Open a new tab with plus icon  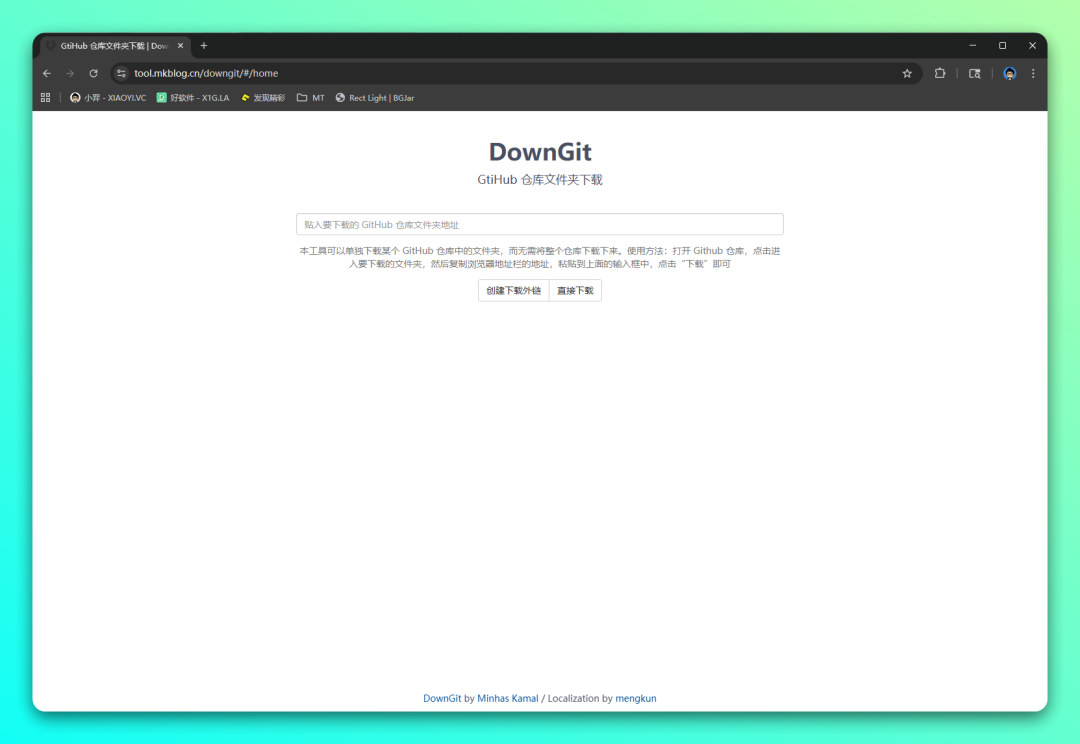click(x=204, y=46)
